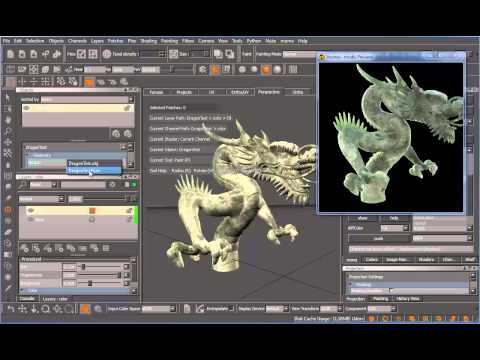Pick the hand Pan tool in left toolbar
This screenshot has height=360, width=480.
point(8,120)
